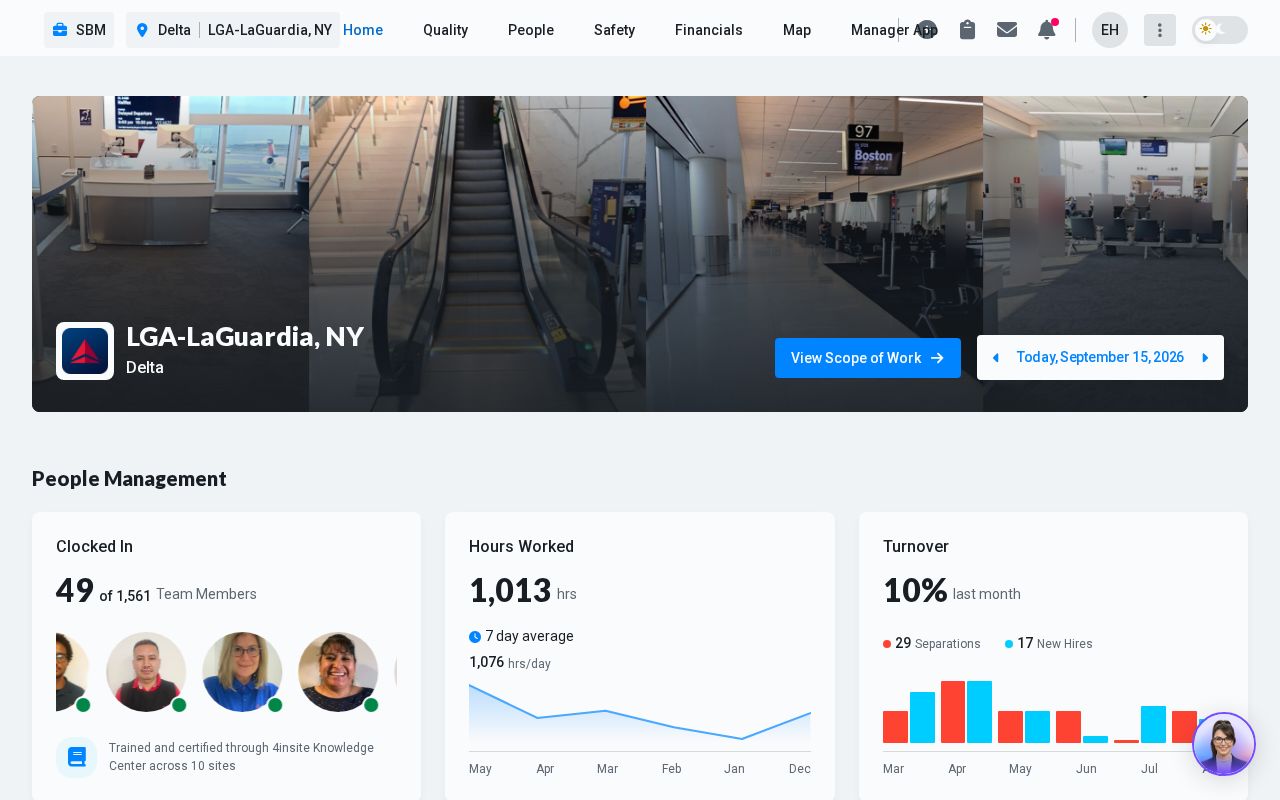This screenshot has height=800, width=1280.
Task: Open the virtual assistant chat avatar
Action: (x=1224, y=744)
